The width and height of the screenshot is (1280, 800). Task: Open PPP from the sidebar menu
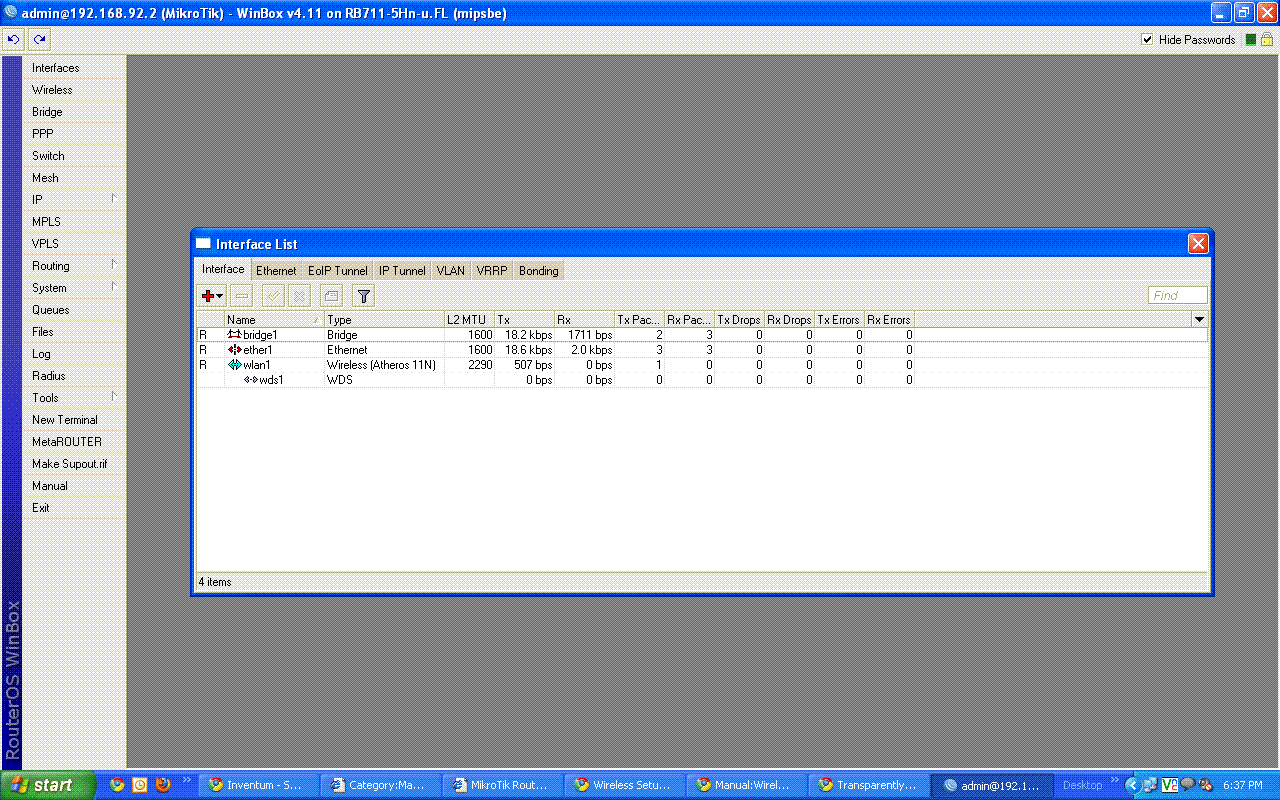click(x=75, y=134)
